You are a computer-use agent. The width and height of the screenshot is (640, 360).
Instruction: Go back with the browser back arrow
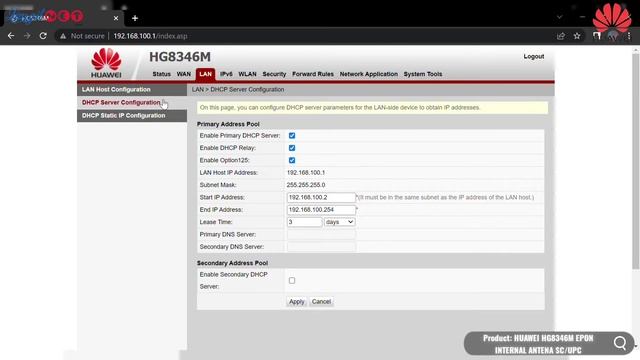(11, 36)
